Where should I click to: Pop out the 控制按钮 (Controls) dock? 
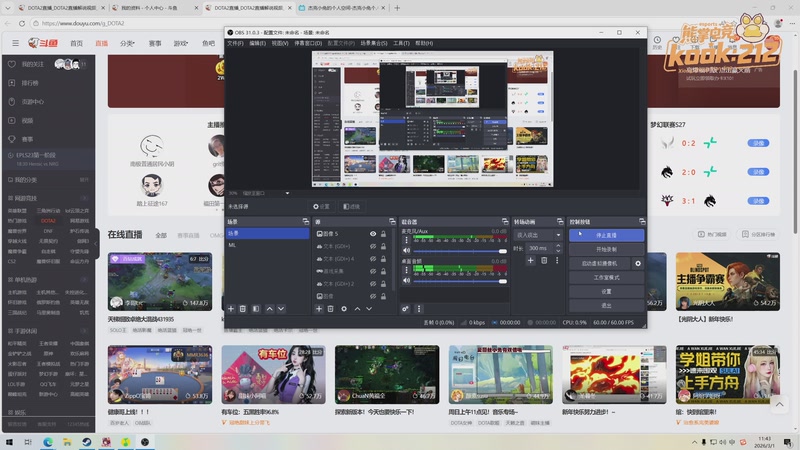tap(642, 221)
